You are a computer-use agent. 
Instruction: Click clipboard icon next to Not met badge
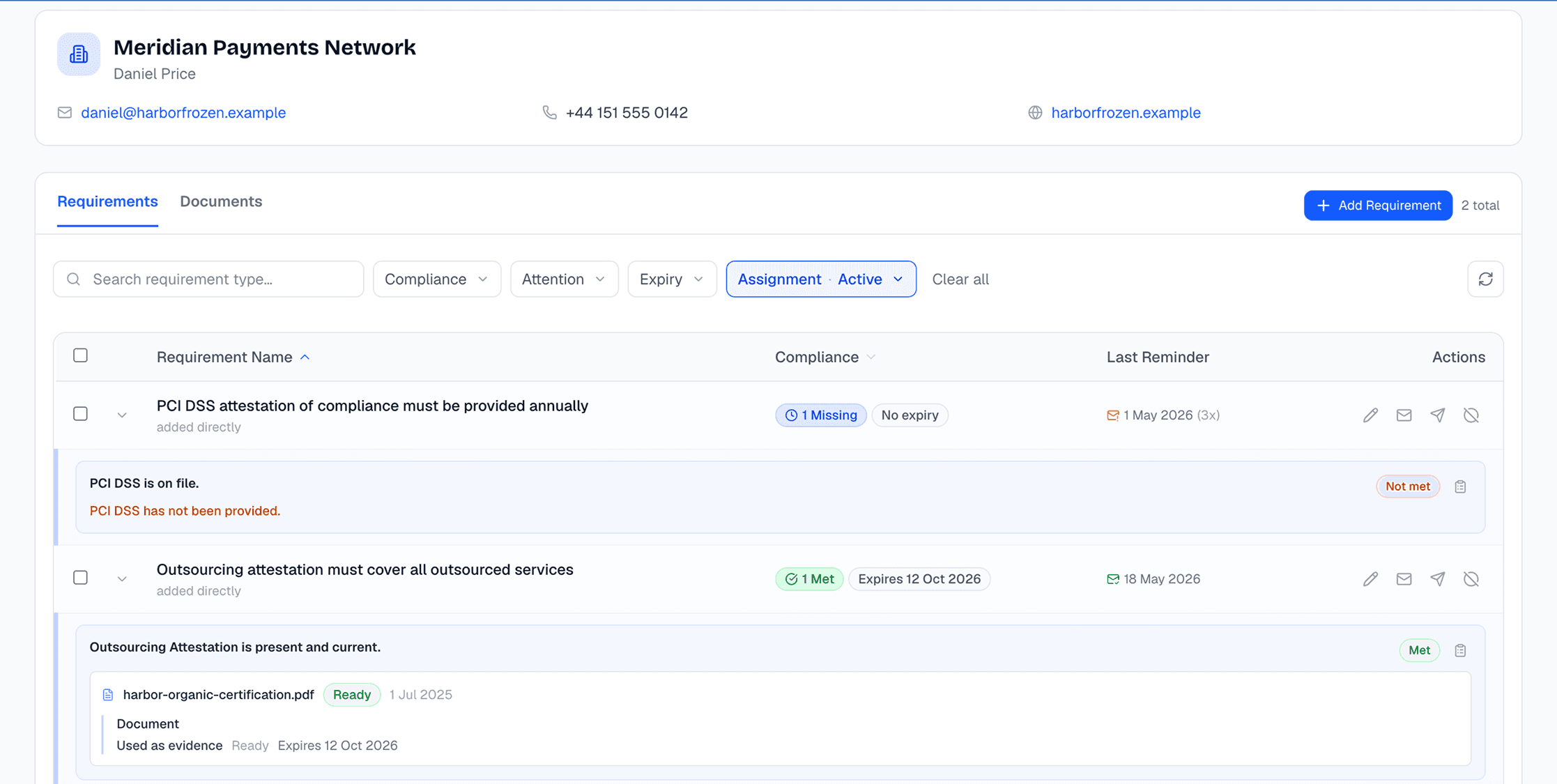pos(1460,486)
